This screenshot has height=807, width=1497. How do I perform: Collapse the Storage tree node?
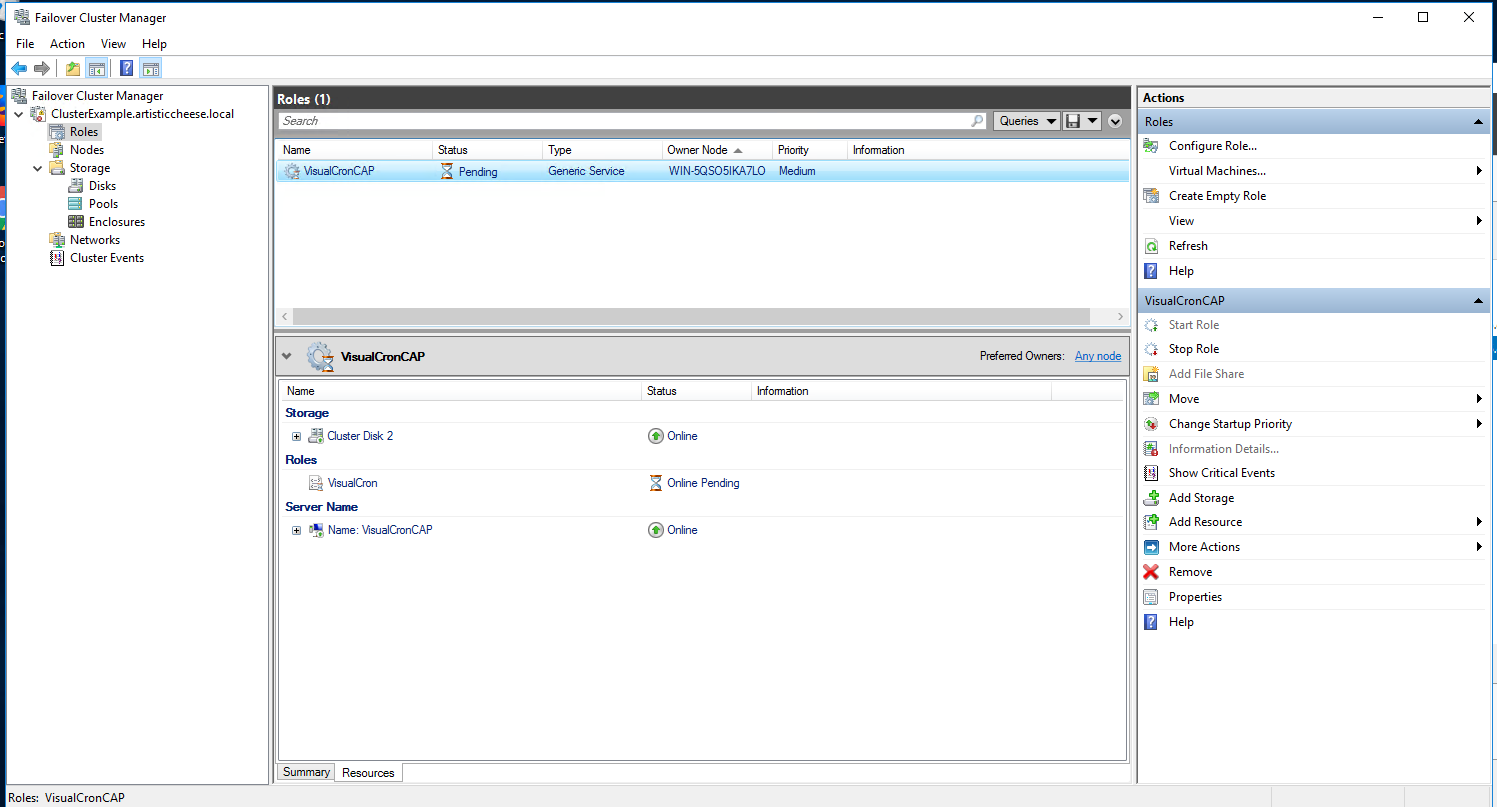38,168
